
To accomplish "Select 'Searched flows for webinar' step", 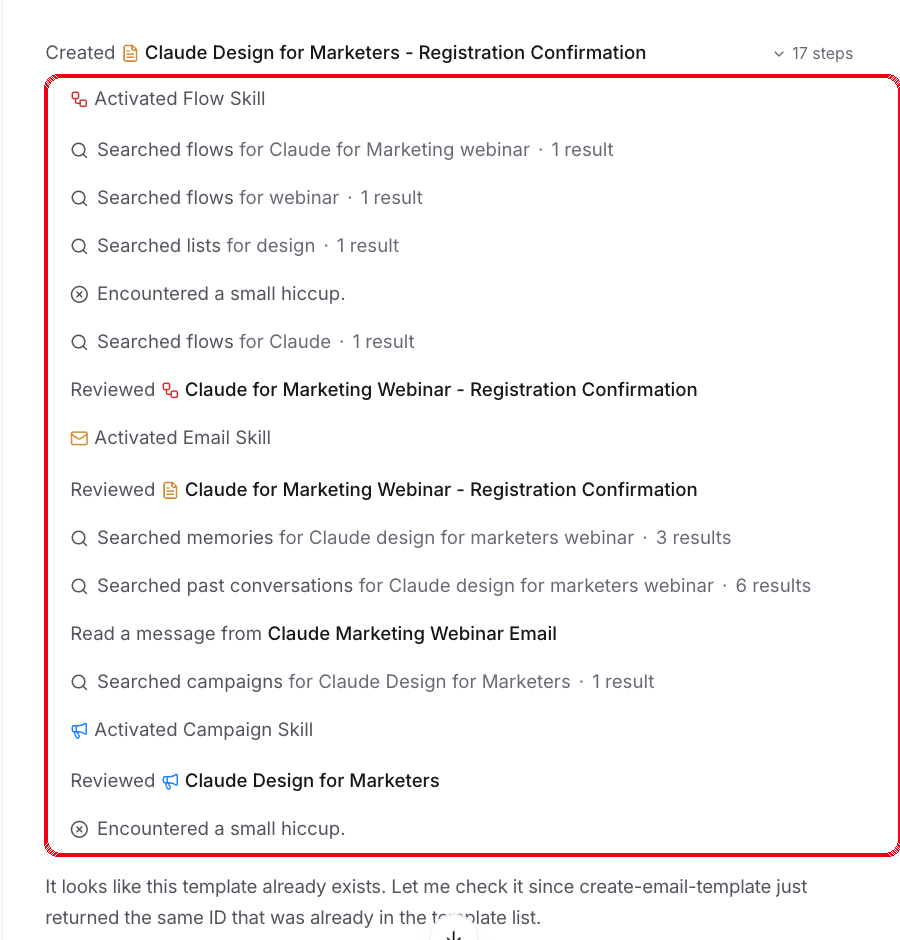I will [246, 197].
